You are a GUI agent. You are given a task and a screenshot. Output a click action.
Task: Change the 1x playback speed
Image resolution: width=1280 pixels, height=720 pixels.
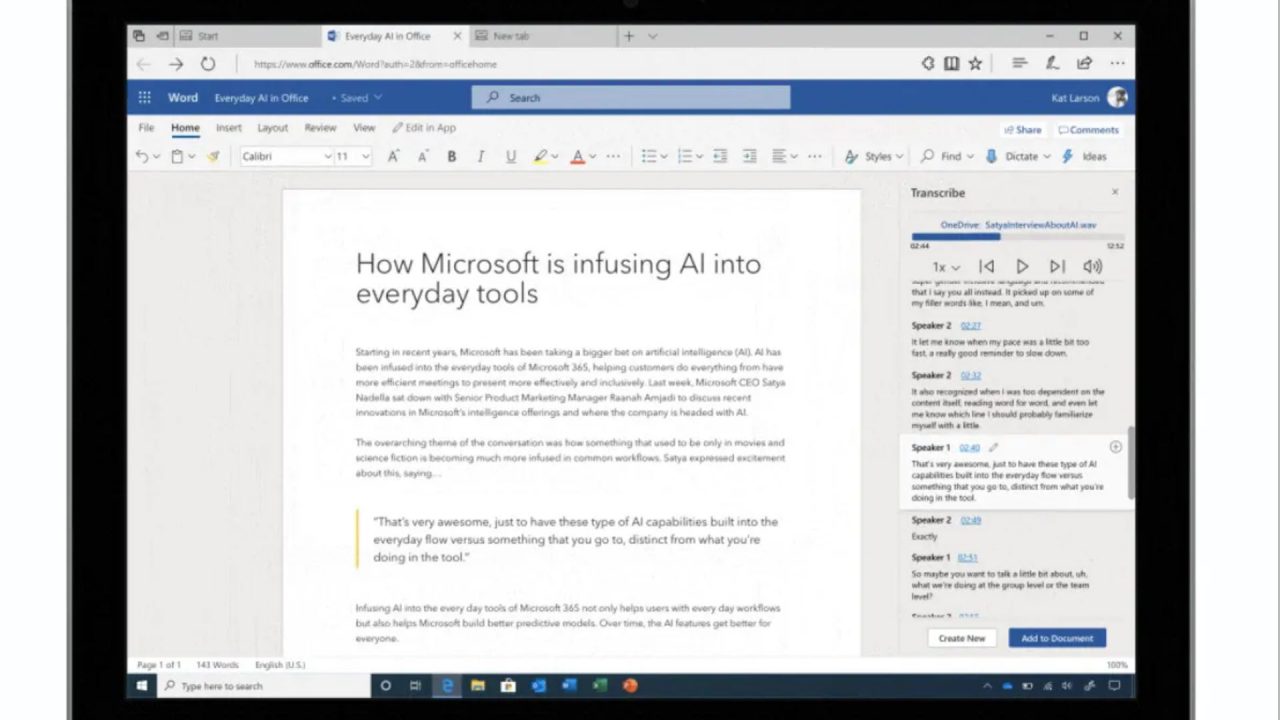(946, 267)
